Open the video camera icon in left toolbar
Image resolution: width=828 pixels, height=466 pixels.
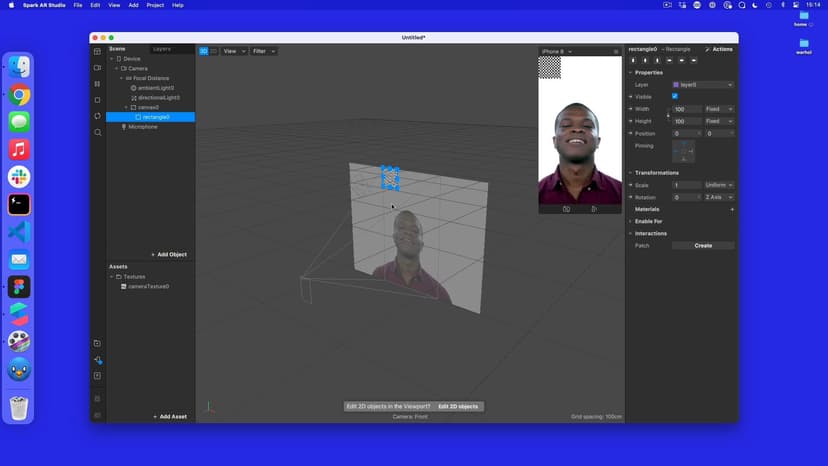coord(97,68)
